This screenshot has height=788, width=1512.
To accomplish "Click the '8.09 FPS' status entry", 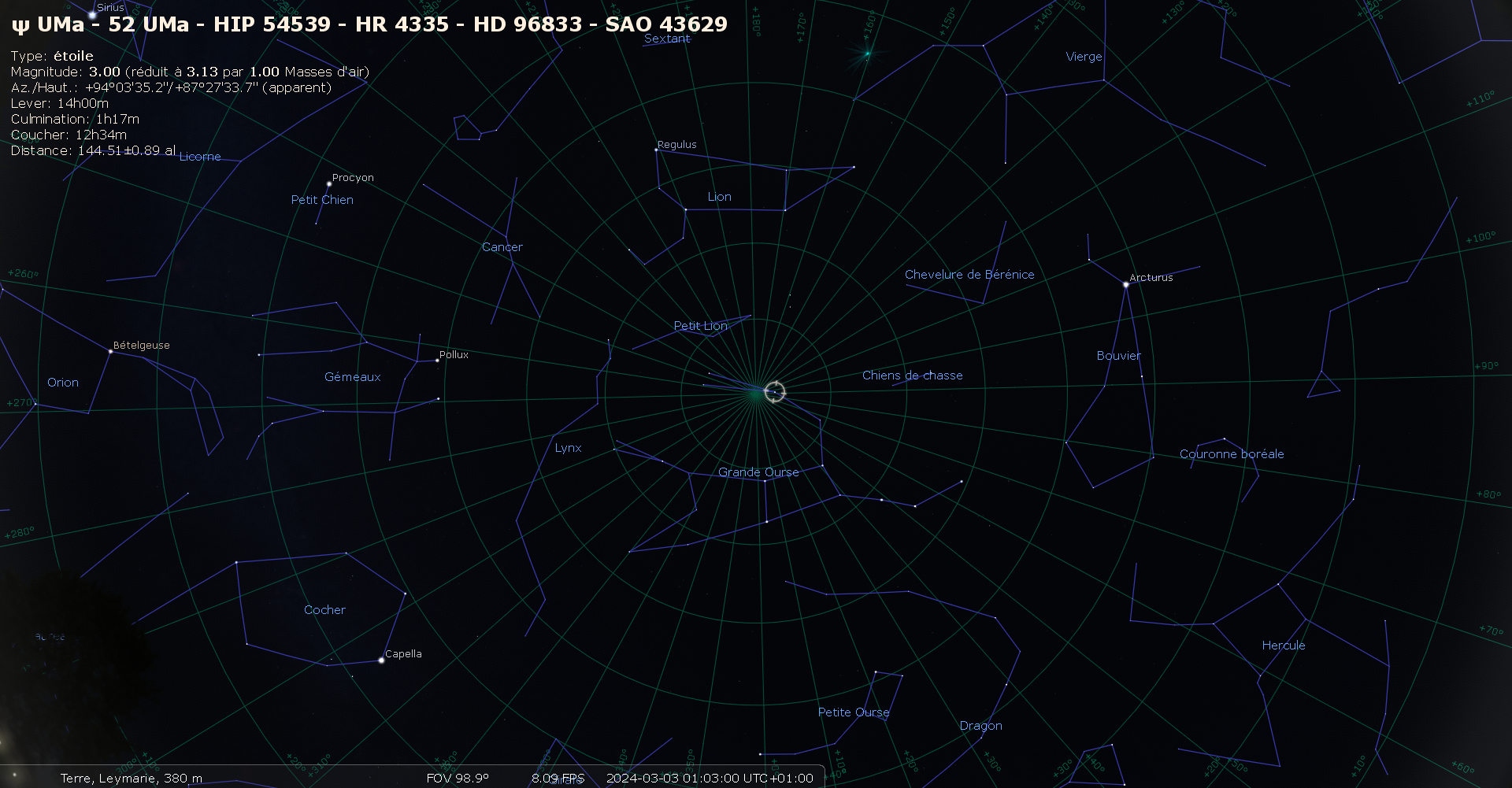I will tap(558, 779).
